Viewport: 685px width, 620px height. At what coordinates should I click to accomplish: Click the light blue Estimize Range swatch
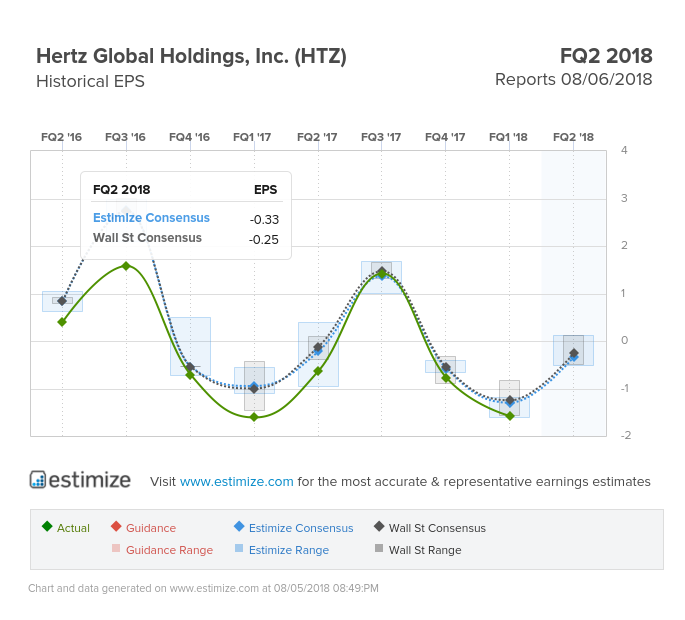coord(239,548)
